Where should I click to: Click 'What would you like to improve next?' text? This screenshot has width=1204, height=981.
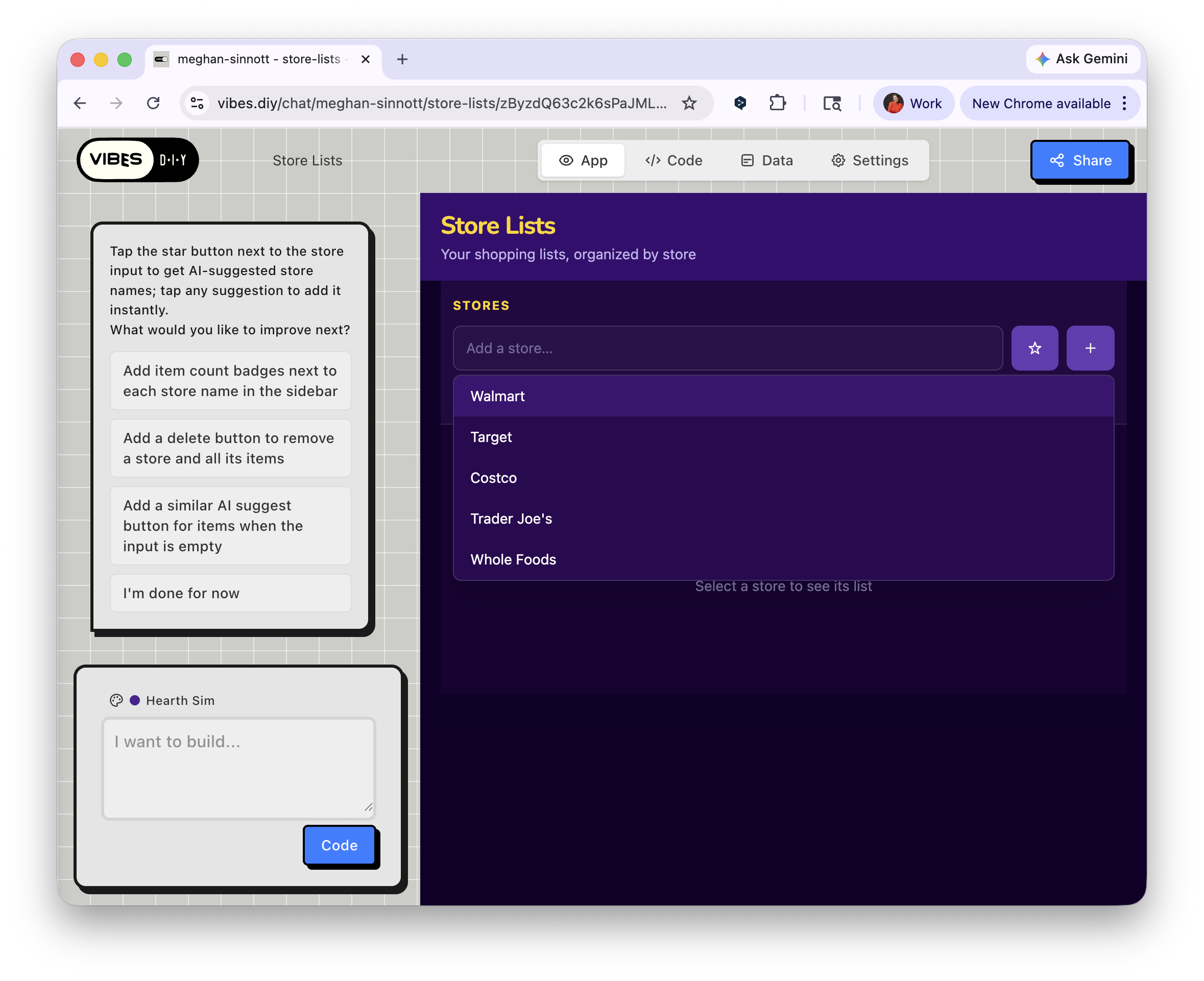pyautogui.click(x=229, y=329)
